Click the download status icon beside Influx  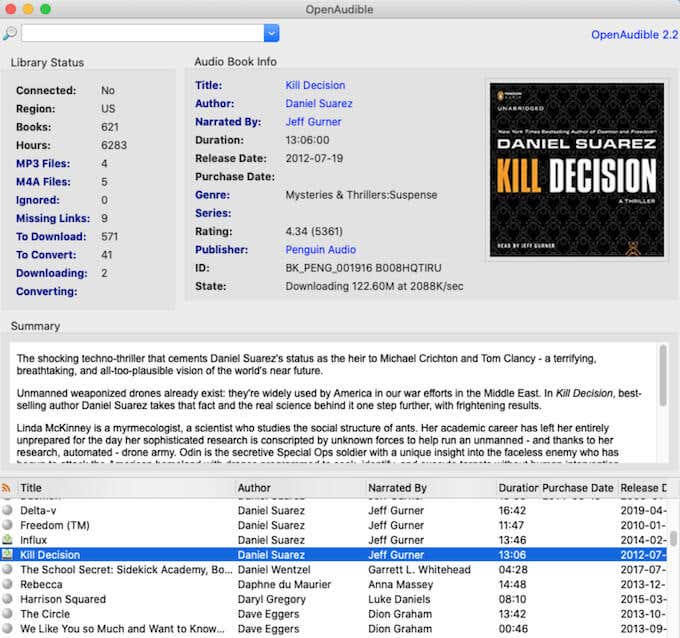pos(7,540)
